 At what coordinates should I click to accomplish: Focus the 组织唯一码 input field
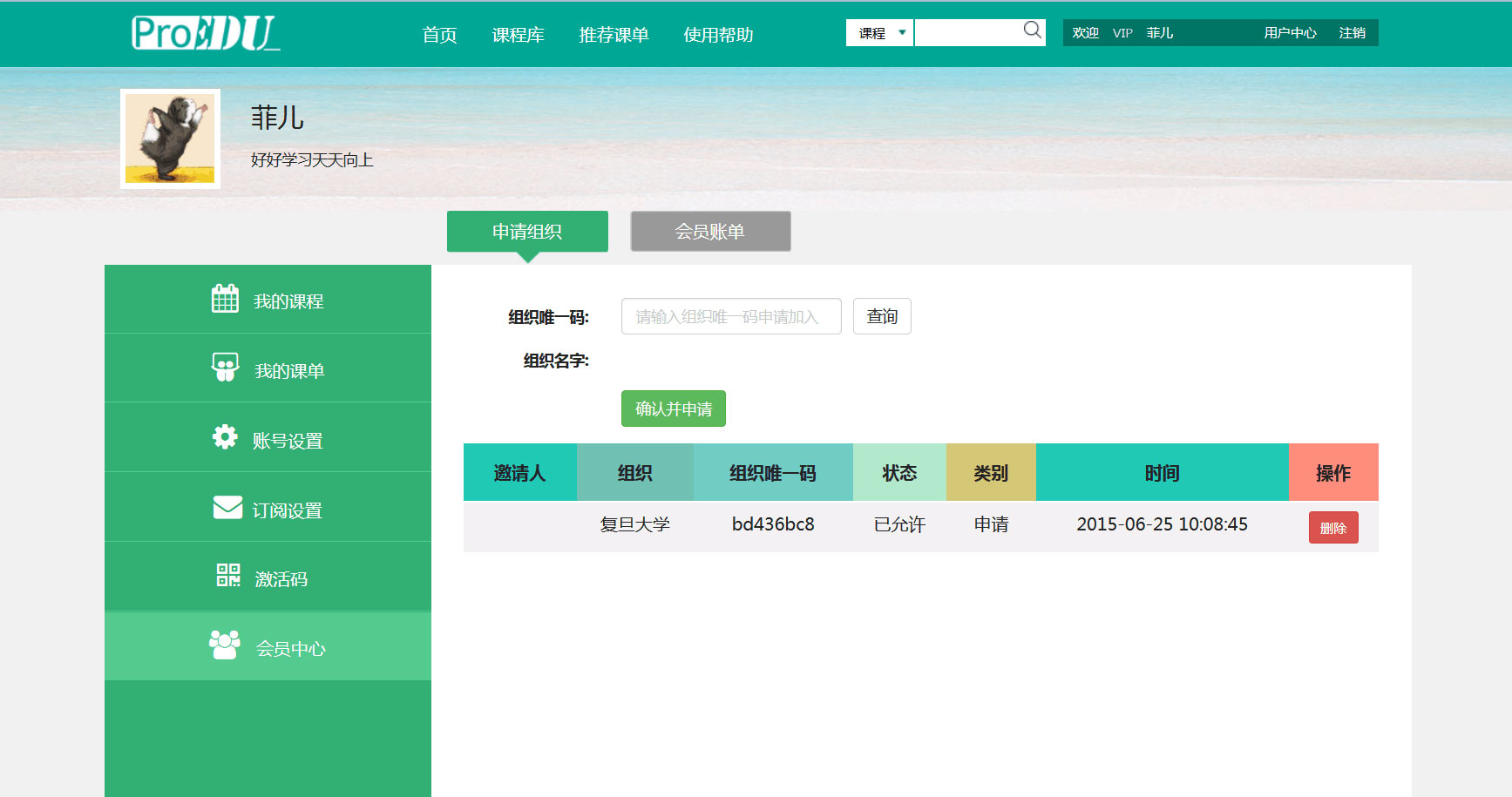click(x=730, y=316)
